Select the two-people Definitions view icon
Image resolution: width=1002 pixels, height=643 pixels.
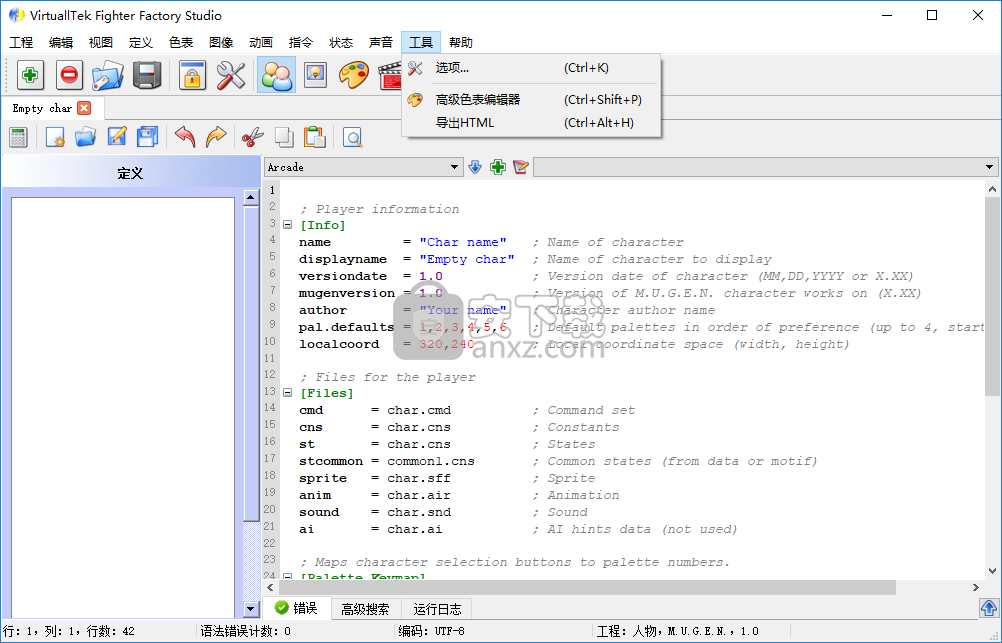(276, 75)
